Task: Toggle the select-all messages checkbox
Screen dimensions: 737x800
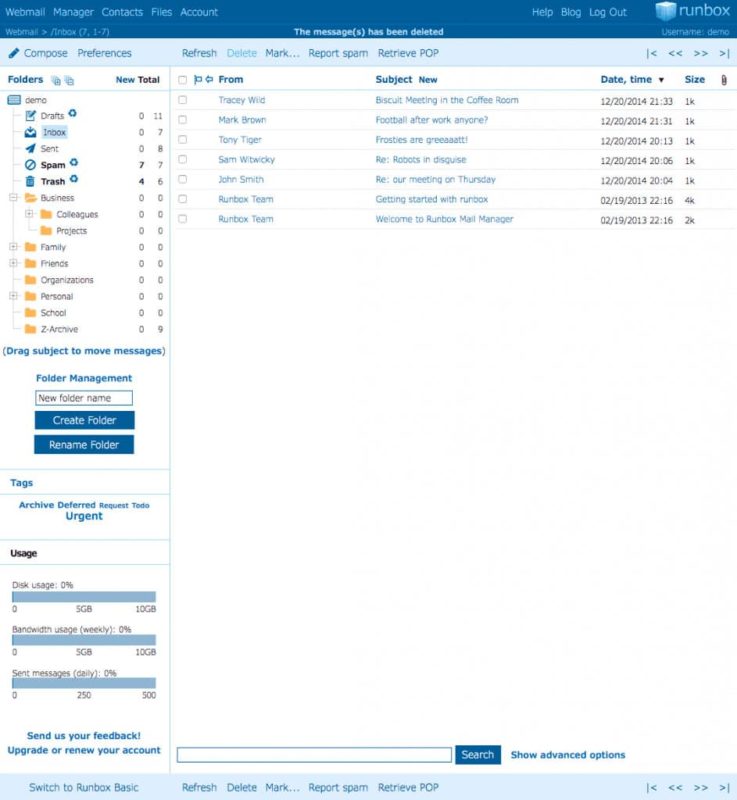Action: [183, 80]
